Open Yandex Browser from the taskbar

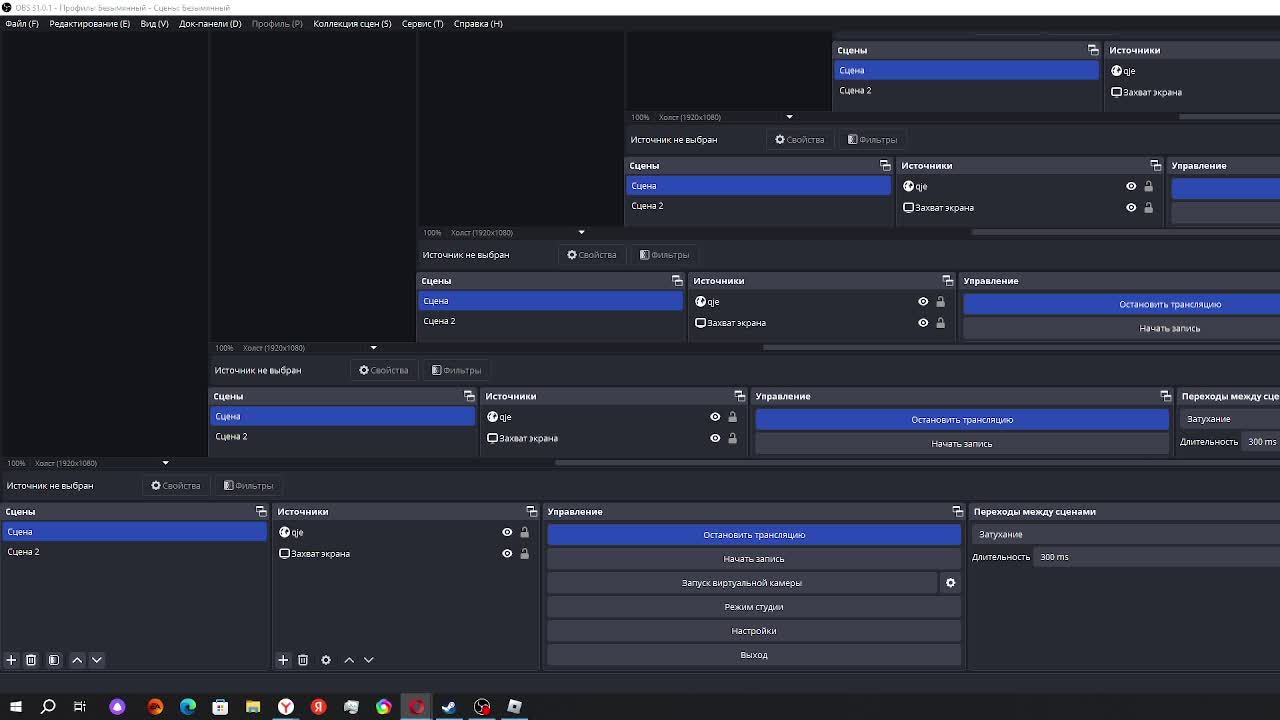pos(286,707)
